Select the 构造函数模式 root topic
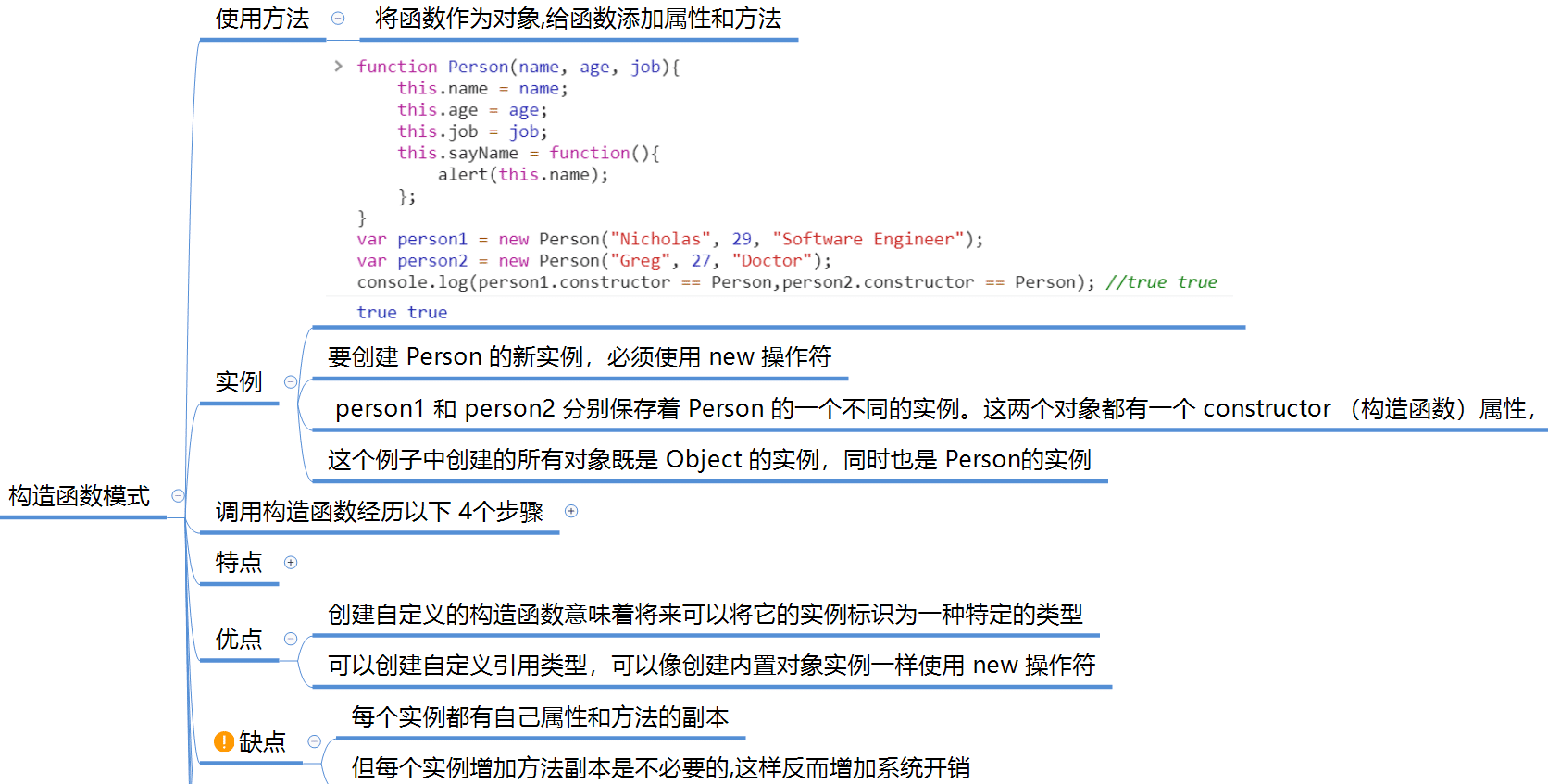This screenshot has height=784, width=1548. (80, 496)
